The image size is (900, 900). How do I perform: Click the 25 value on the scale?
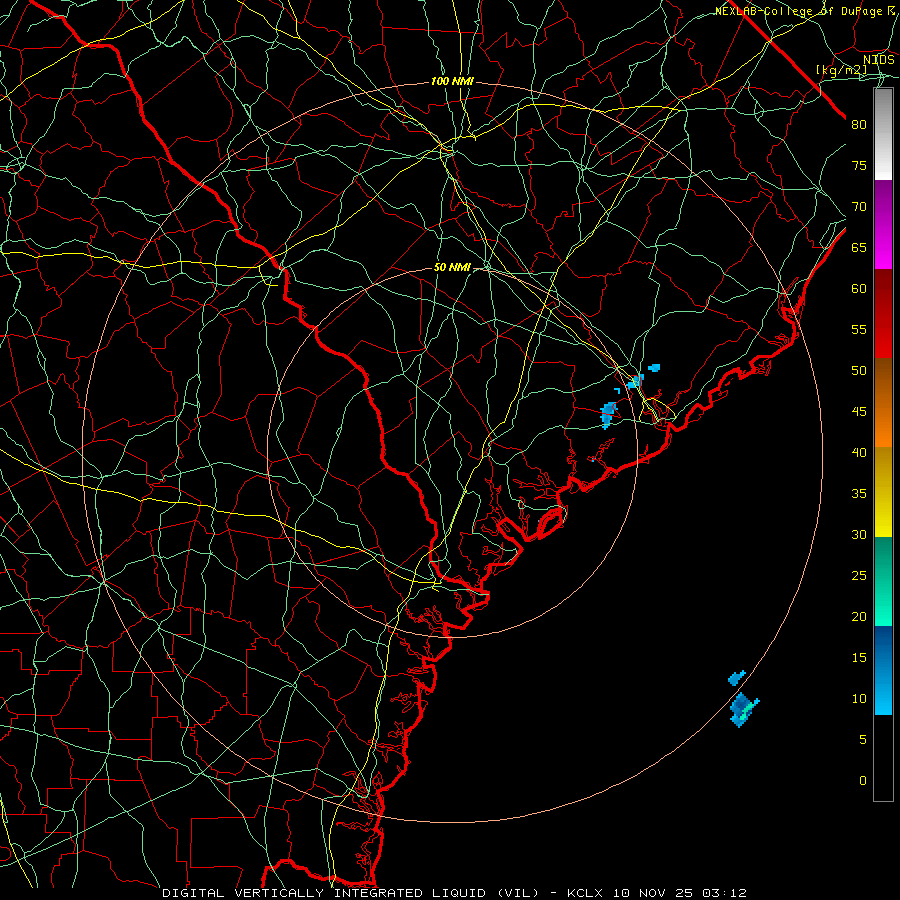click(x=859, y=575)
